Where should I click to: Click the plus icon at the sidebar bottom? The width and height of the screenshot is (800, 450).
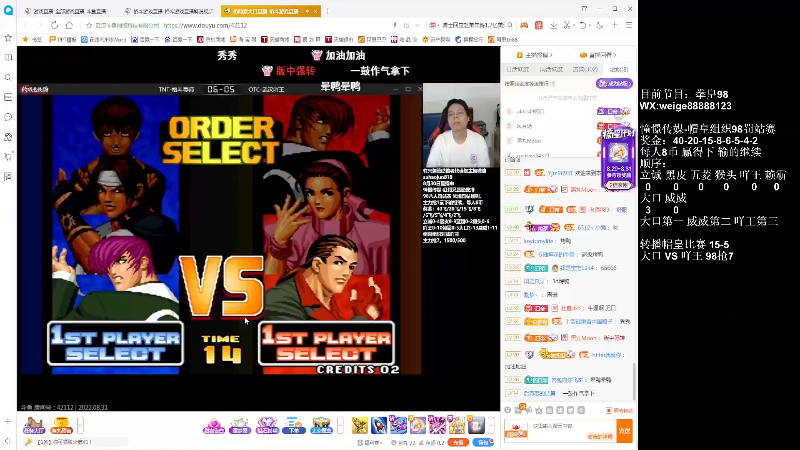[8, 421]
